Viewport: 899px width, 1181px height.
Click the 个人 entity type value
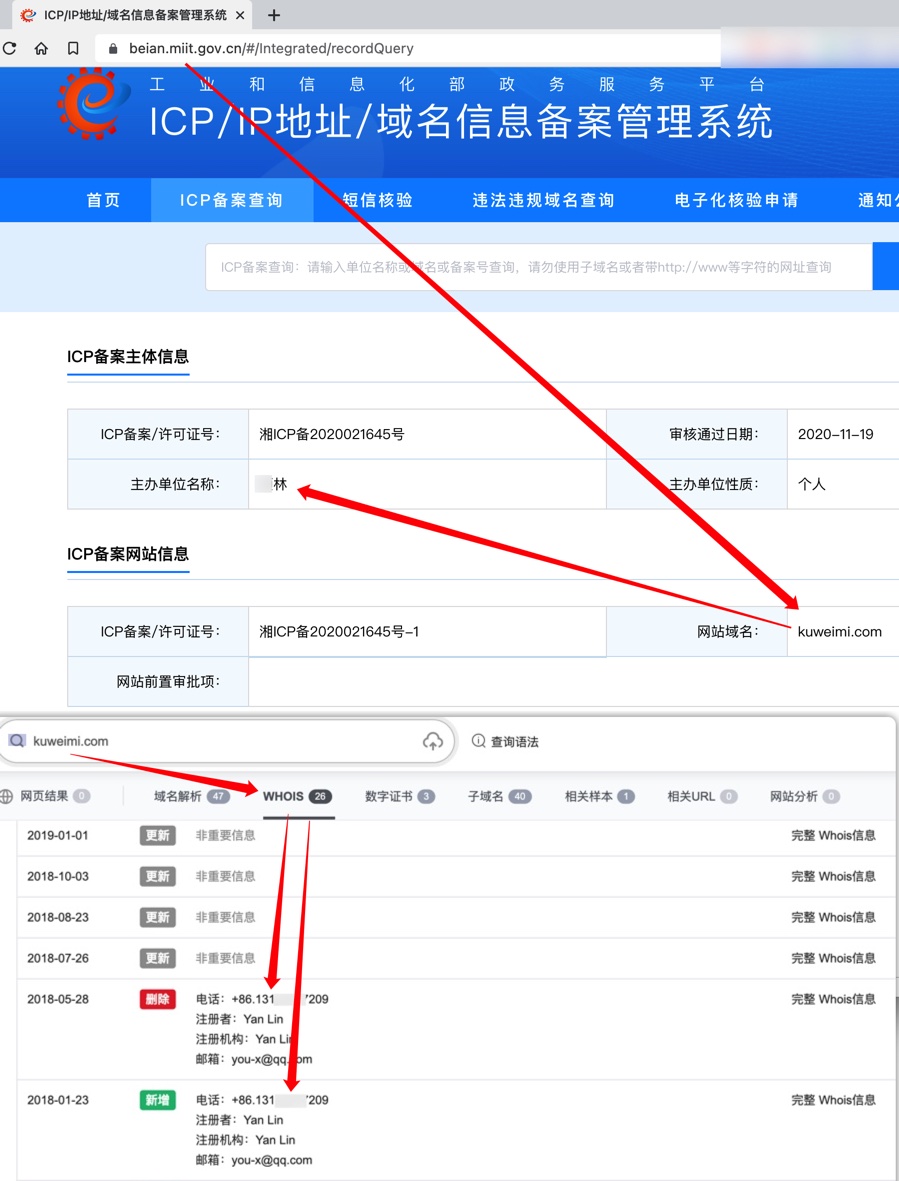click(x=812, y=484)
